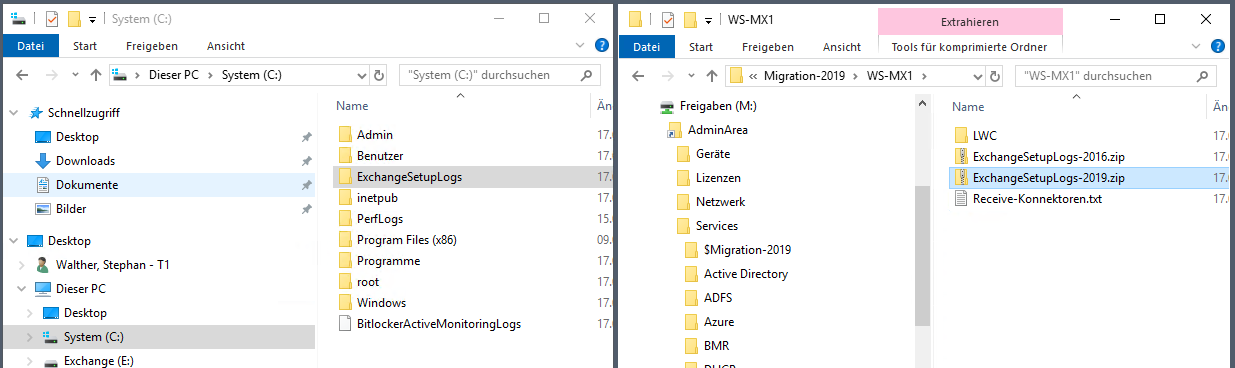Expand System (C:) tree node
The height and width of the screenshot is (368, 1235).
point(30,337)
